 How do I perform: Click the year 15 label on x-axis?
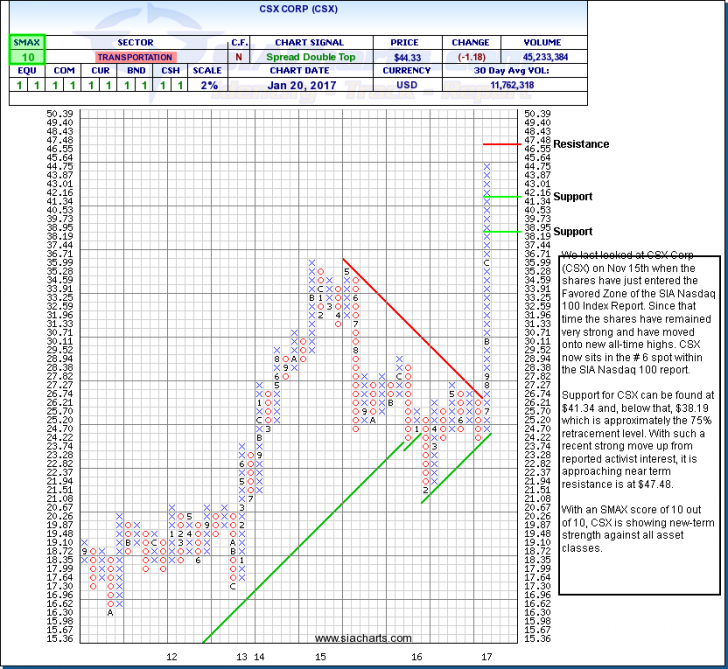320,656
